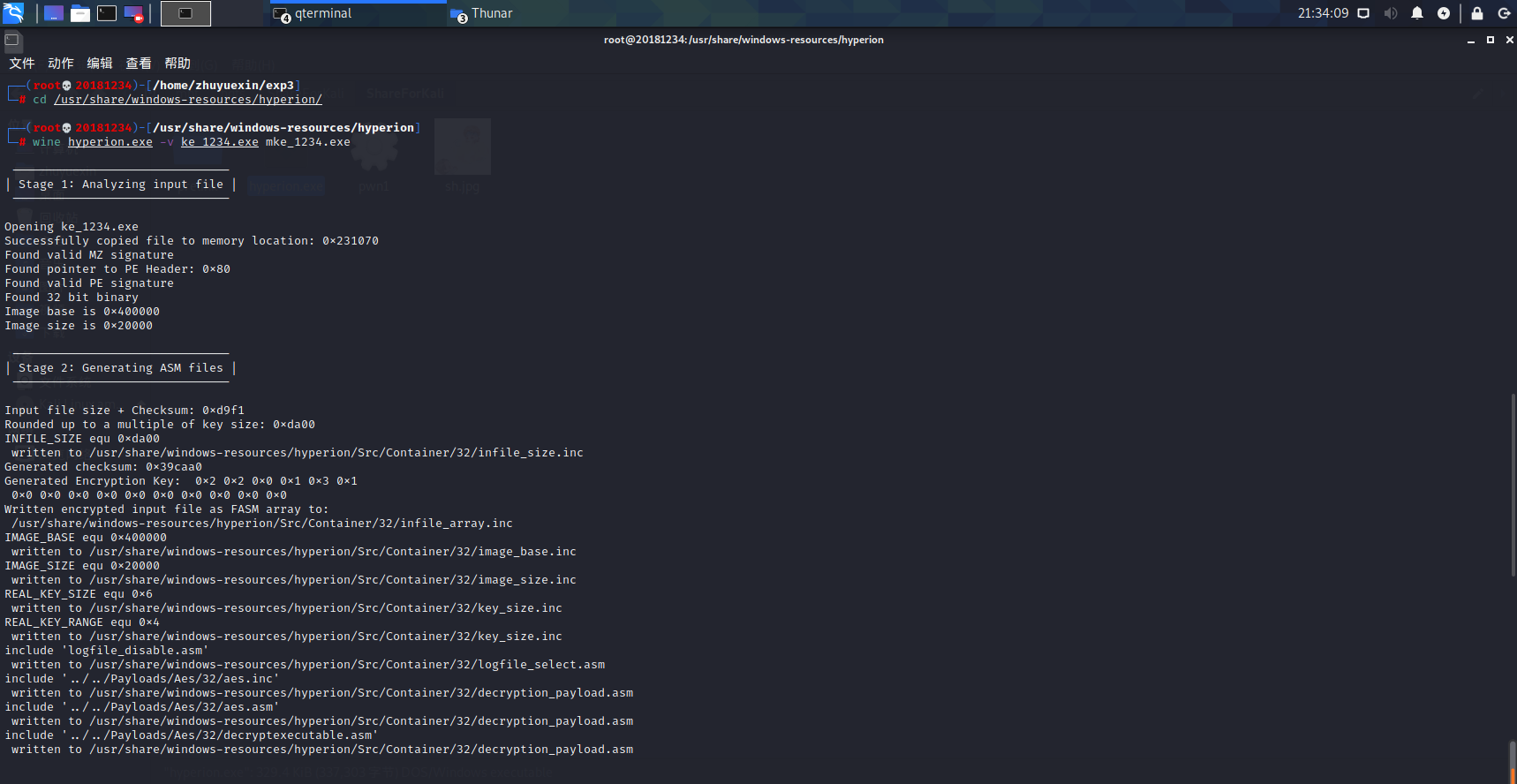Viewport: 1517px width, 784px height.
Task: Click the terminal window icon in title bar
Action: 11,40
